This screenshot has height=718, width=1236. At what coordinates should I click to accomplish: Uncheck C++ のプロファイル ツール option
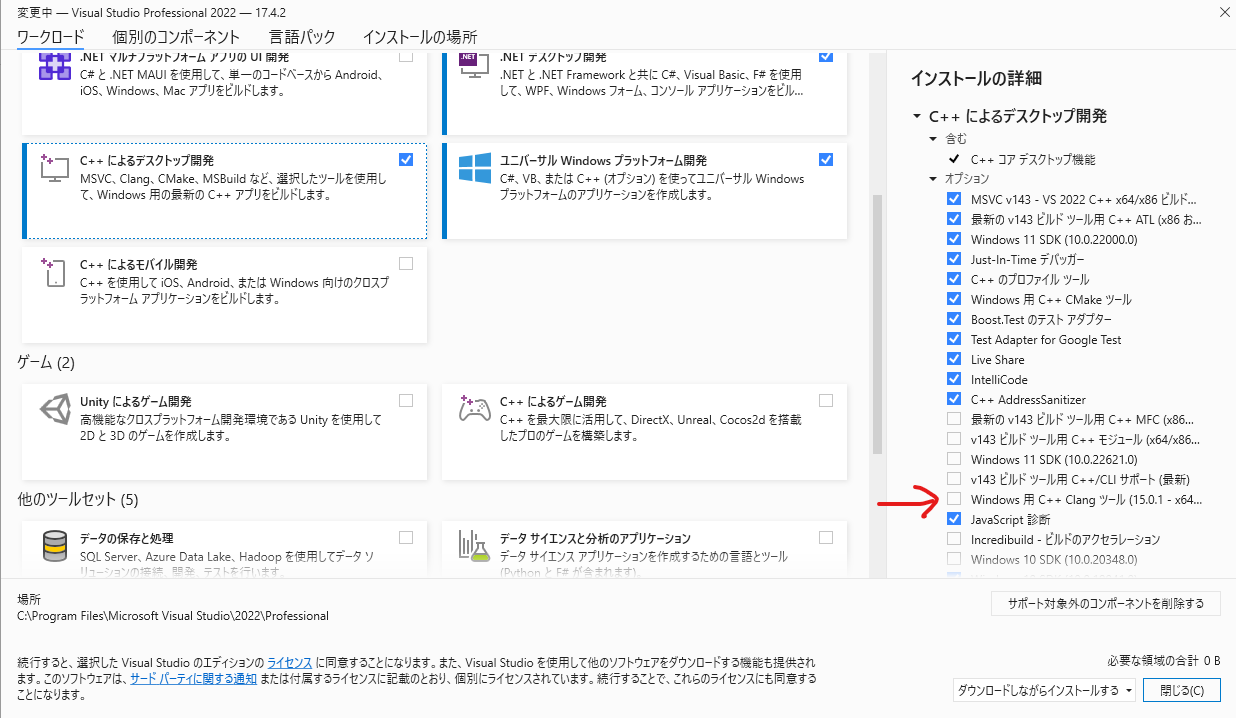pyautogui.click(x=954, y=279)
